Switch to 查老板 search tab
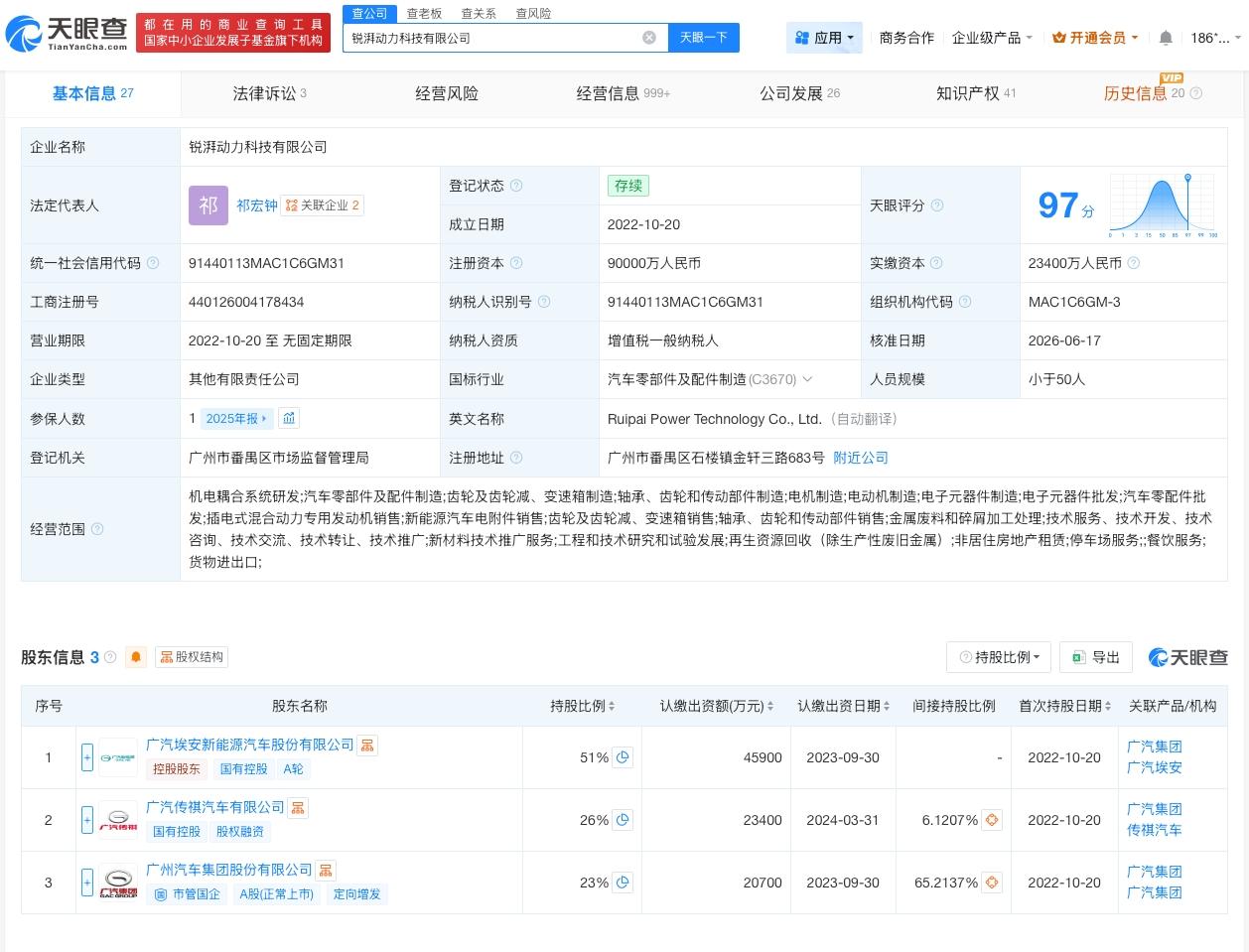Screen dimensions: 1249x952 [x=425, y=13]
